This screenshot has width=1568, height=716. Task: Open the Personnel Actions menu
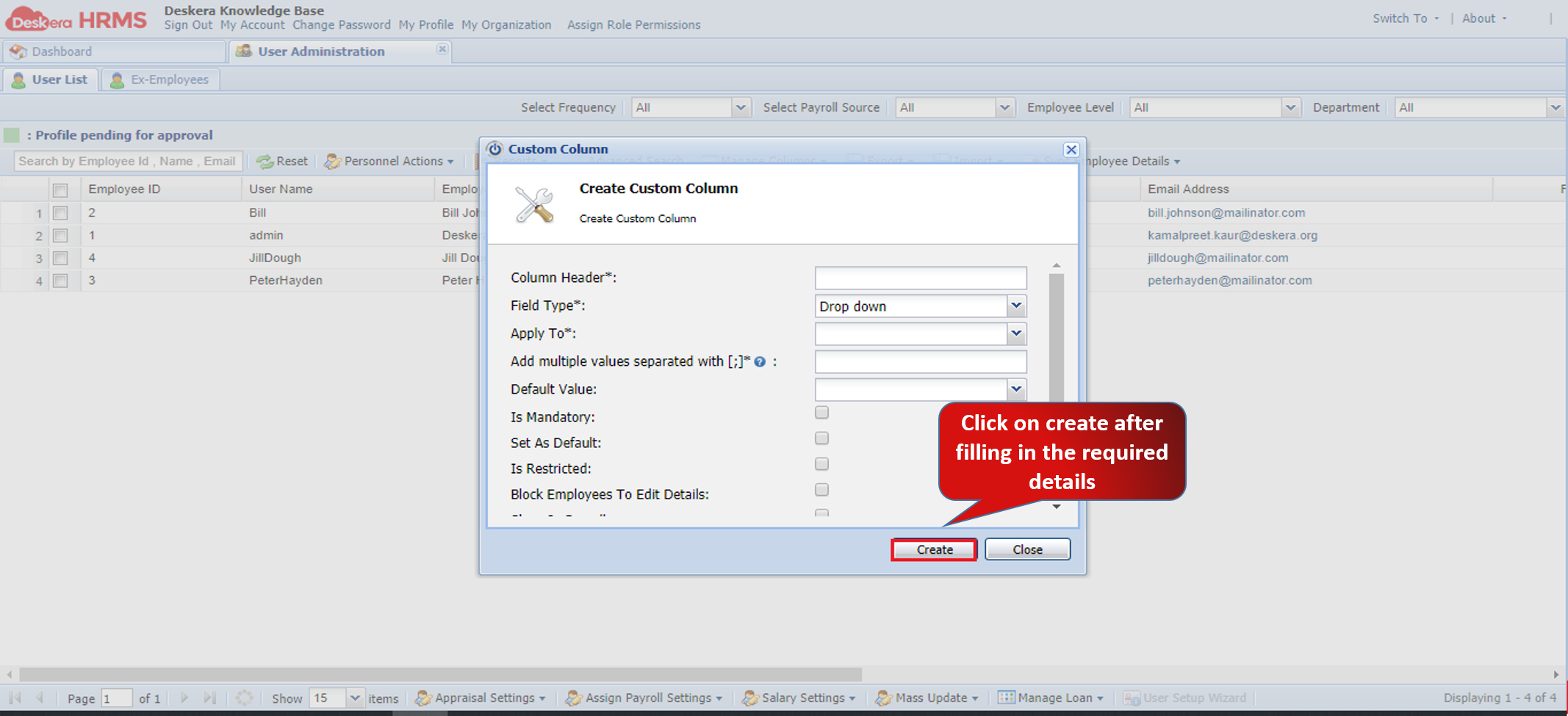(390, 162)
